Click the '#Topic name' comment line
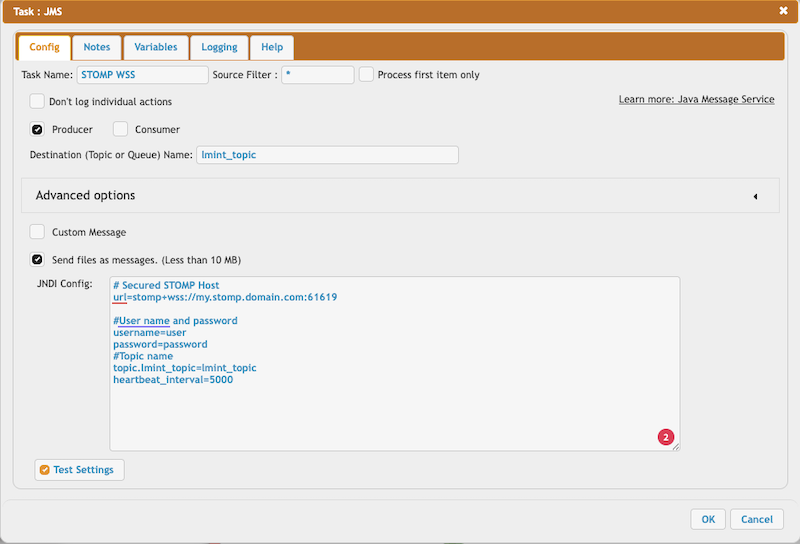800x544 pixels. 143,356
